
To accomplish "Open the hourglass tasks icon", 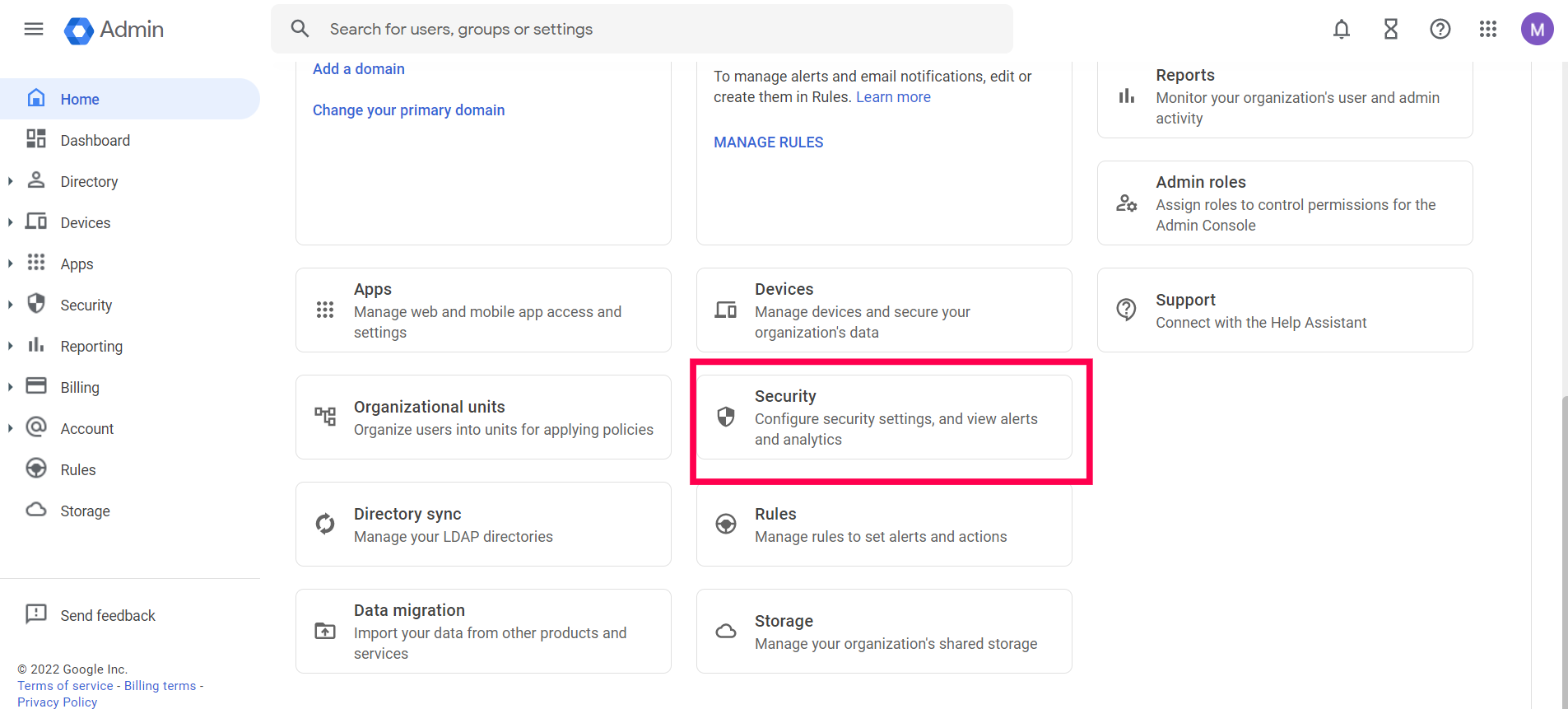I will [x=1391, y=30].
